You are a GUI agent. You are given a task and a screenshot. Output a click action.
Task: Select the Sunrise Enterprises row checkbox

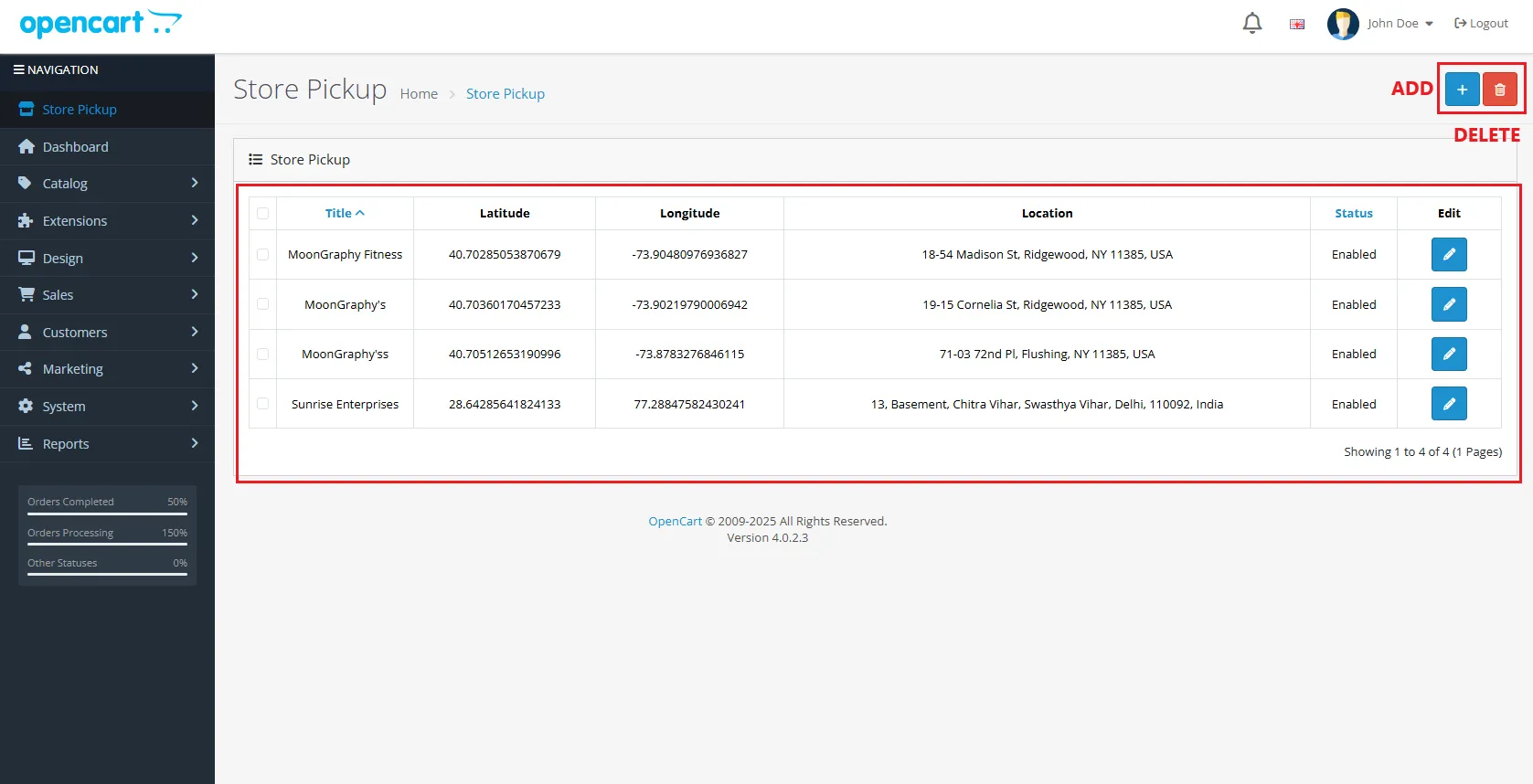coord(263,404)
